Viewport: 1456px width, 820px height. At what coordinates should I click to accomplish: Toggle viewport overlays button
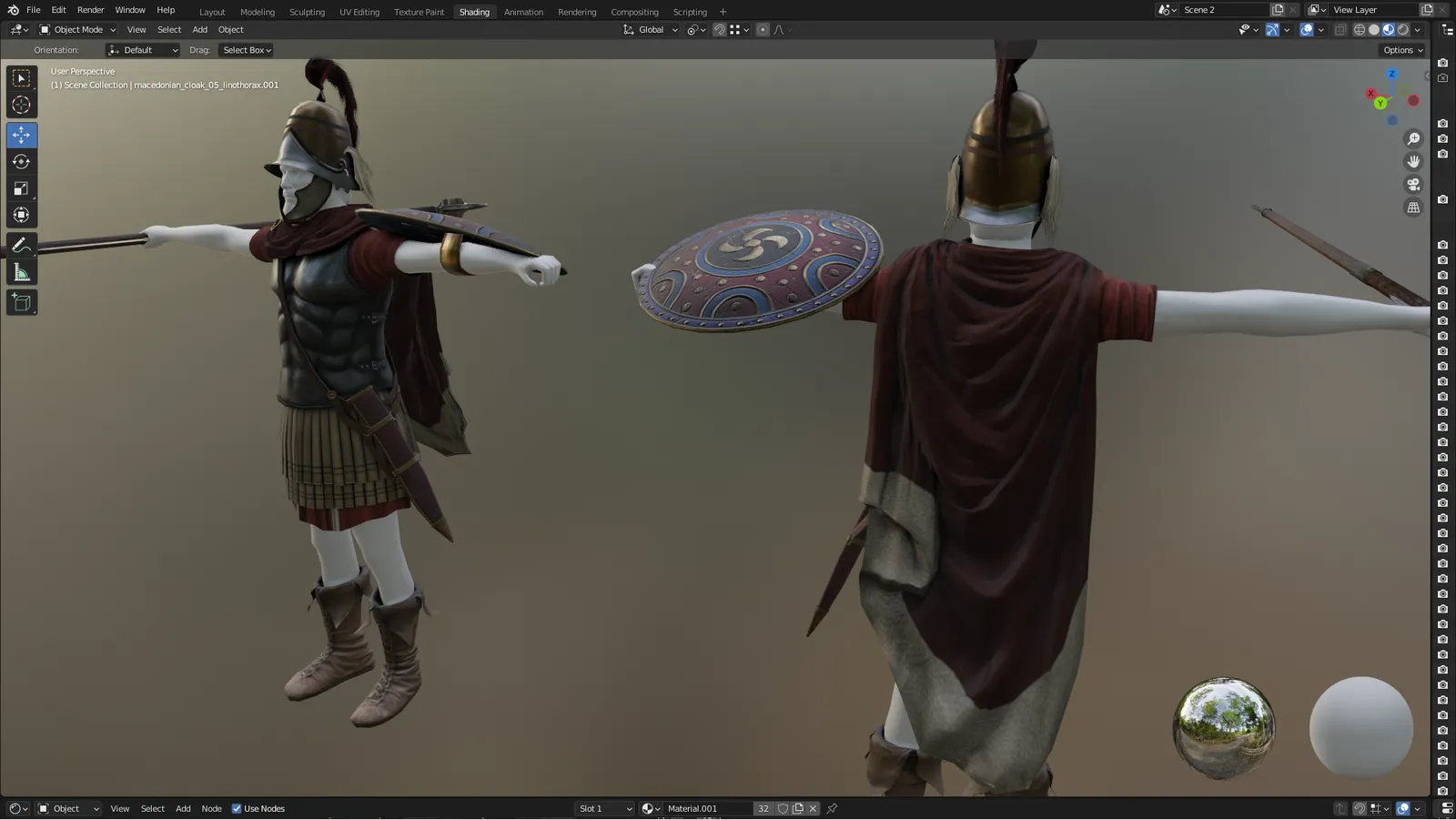coord(1307,30)
